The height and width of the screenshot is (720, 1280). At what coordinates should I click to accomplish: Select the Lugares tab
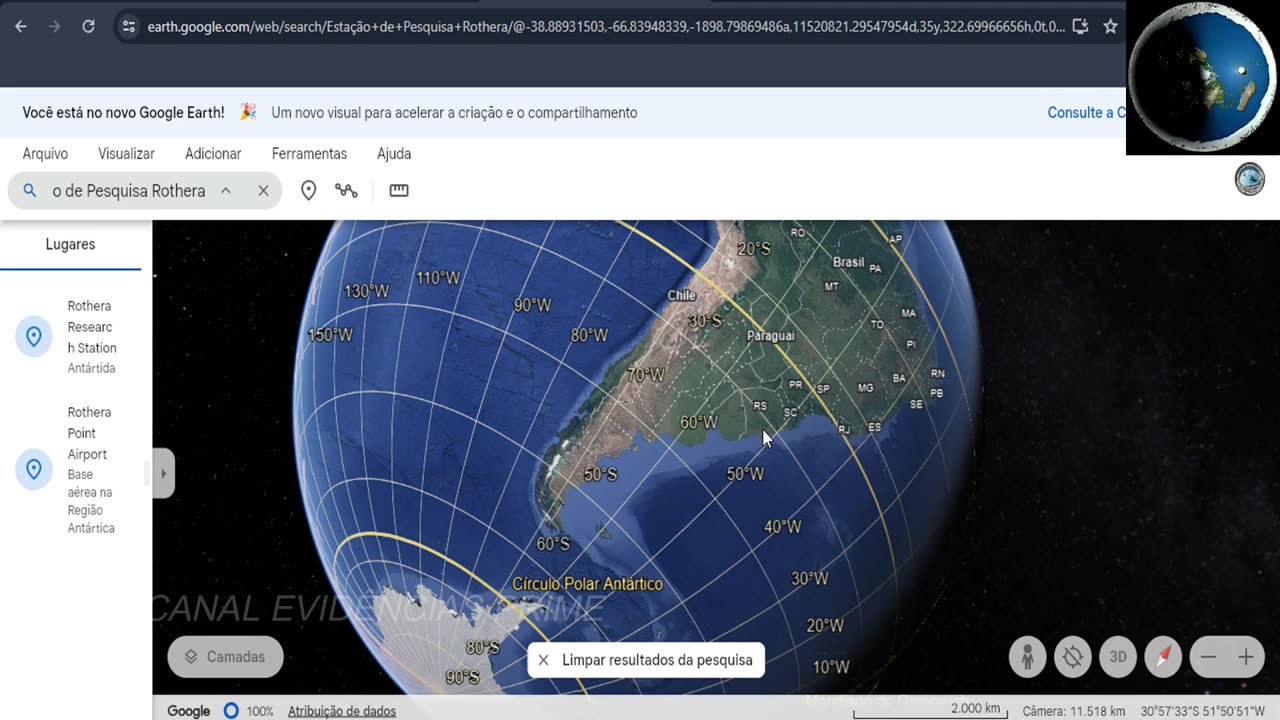point(70,244)
